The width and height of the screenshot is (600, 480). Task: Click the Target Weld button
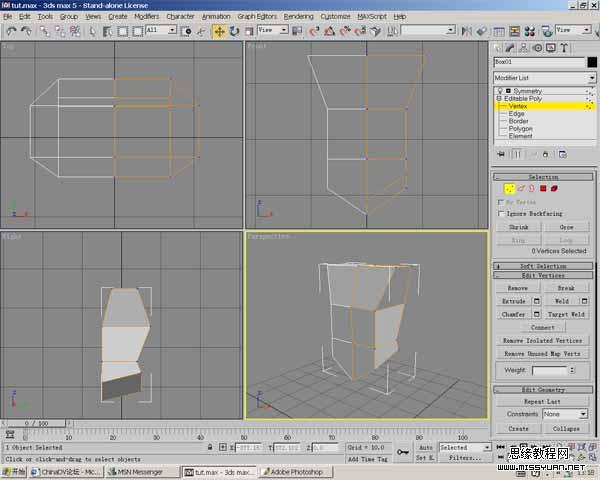click(x=566, y=314)
